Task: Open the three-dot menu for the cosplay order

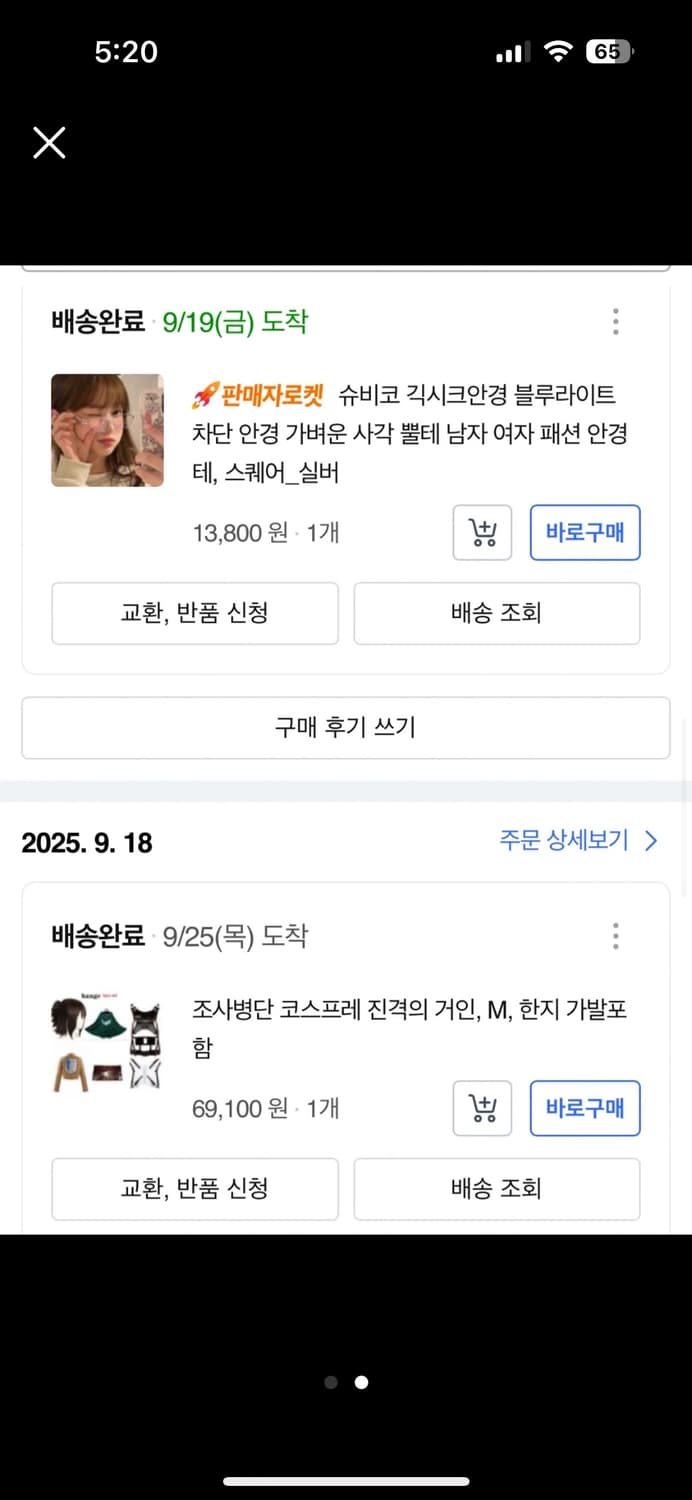Action: [x=616, y=936]
